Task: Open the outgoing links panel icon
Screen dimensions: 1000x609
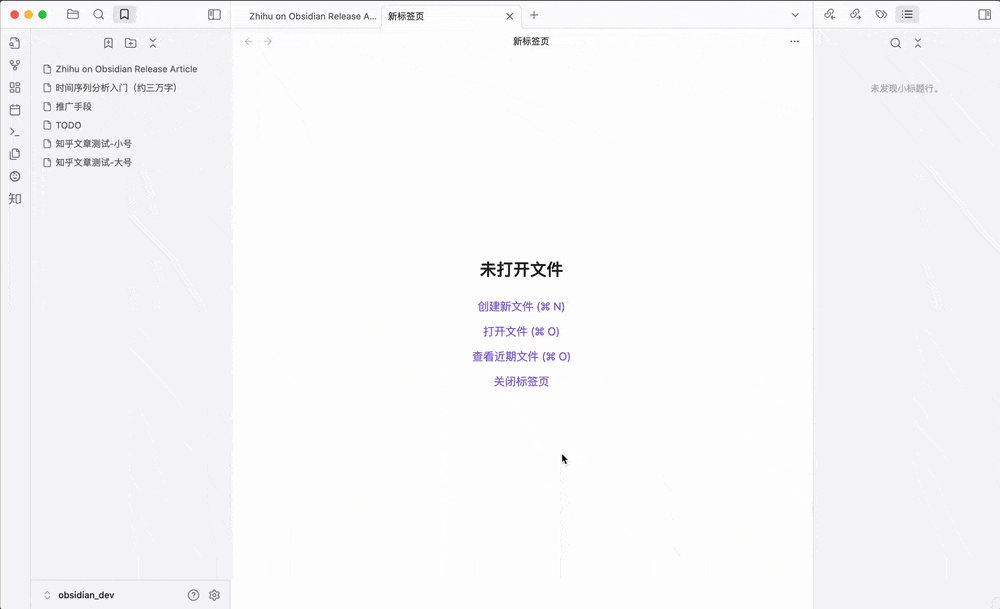Action: pos(855,14)
